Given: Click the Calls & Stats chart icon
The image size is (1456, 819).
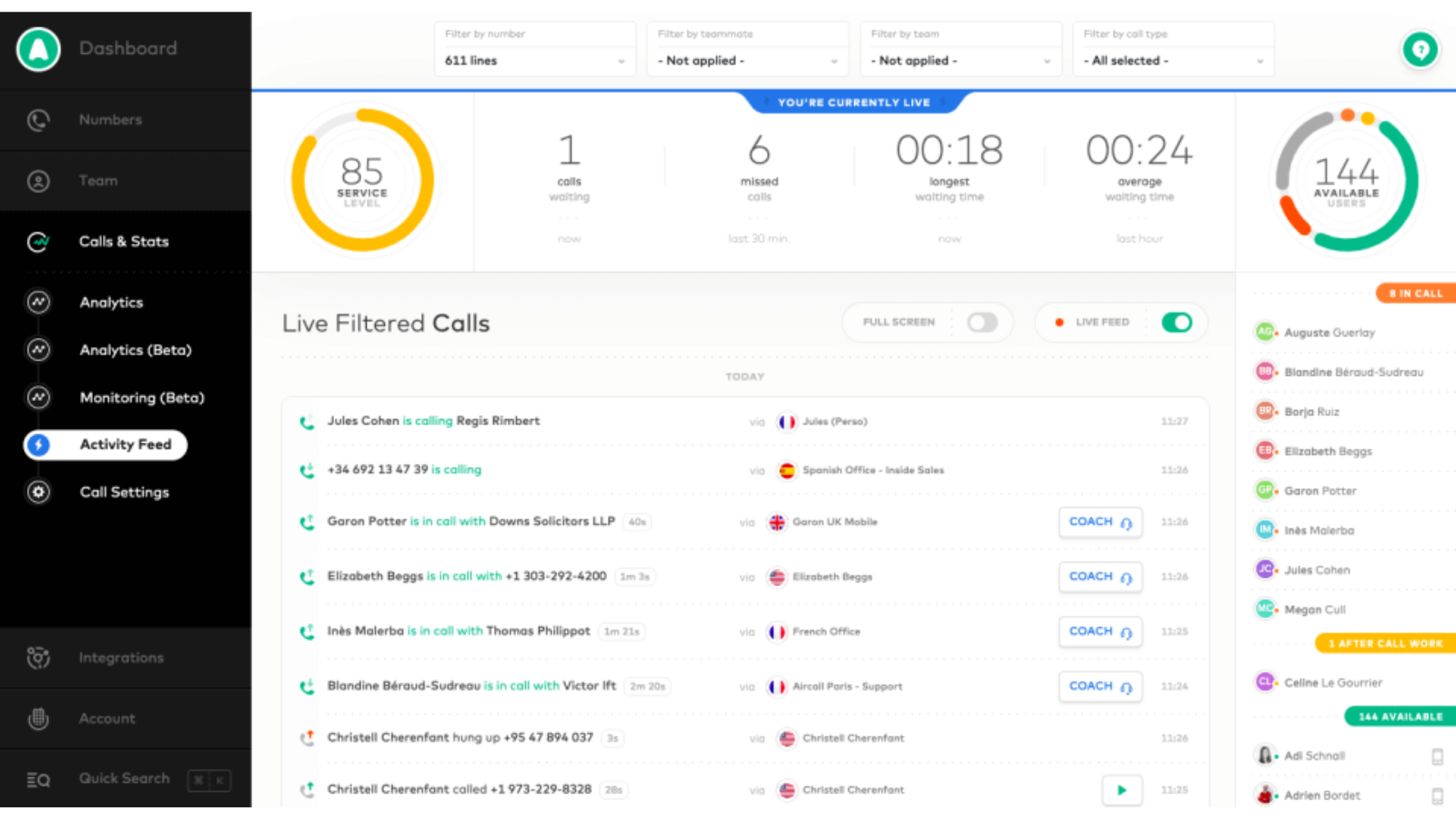Looking at the screenshot, I should pos(39,242).
